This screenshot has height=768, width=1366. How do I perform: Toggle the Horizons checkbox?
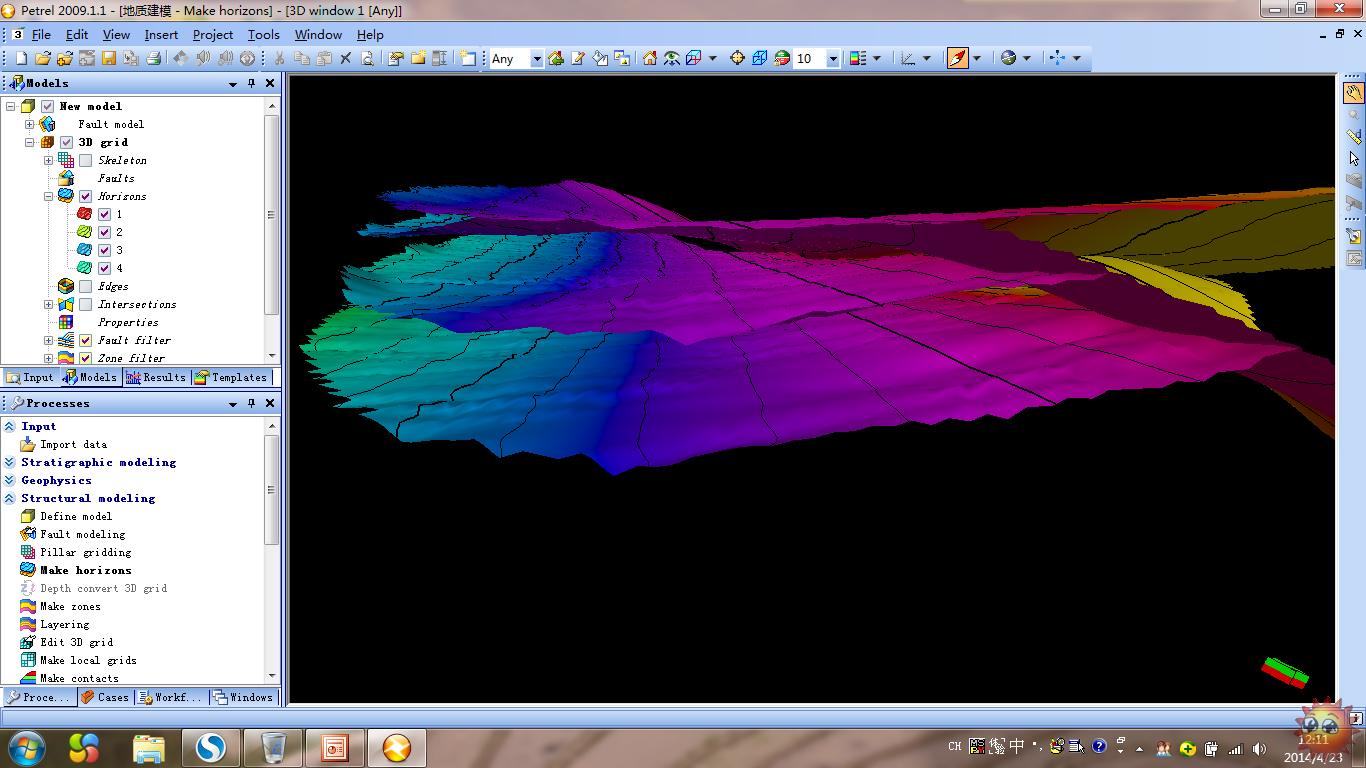(x=85, y=196)
